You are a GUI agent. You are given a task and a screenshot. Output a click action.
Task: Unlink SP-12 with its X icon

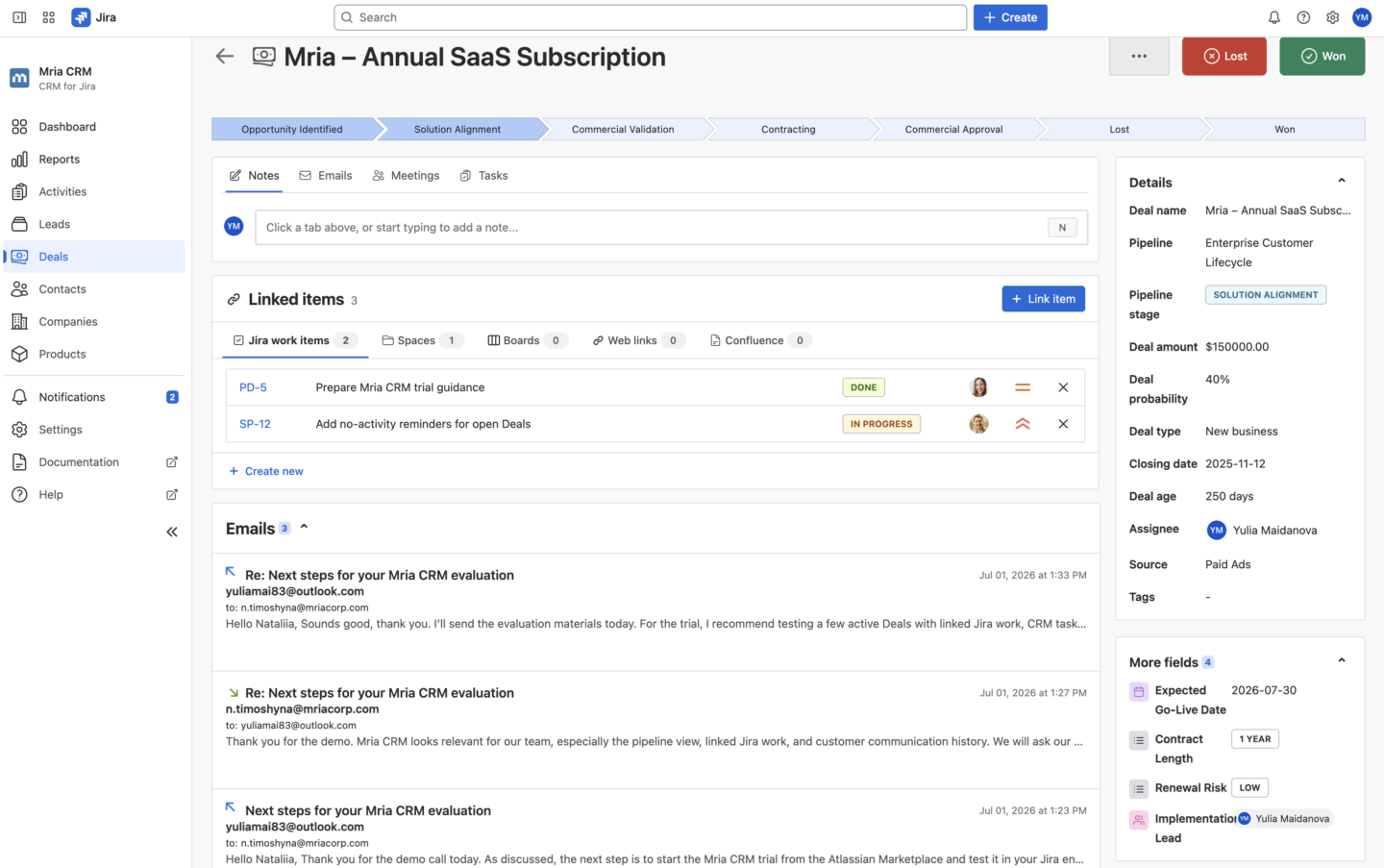[x=1063, y=424]
